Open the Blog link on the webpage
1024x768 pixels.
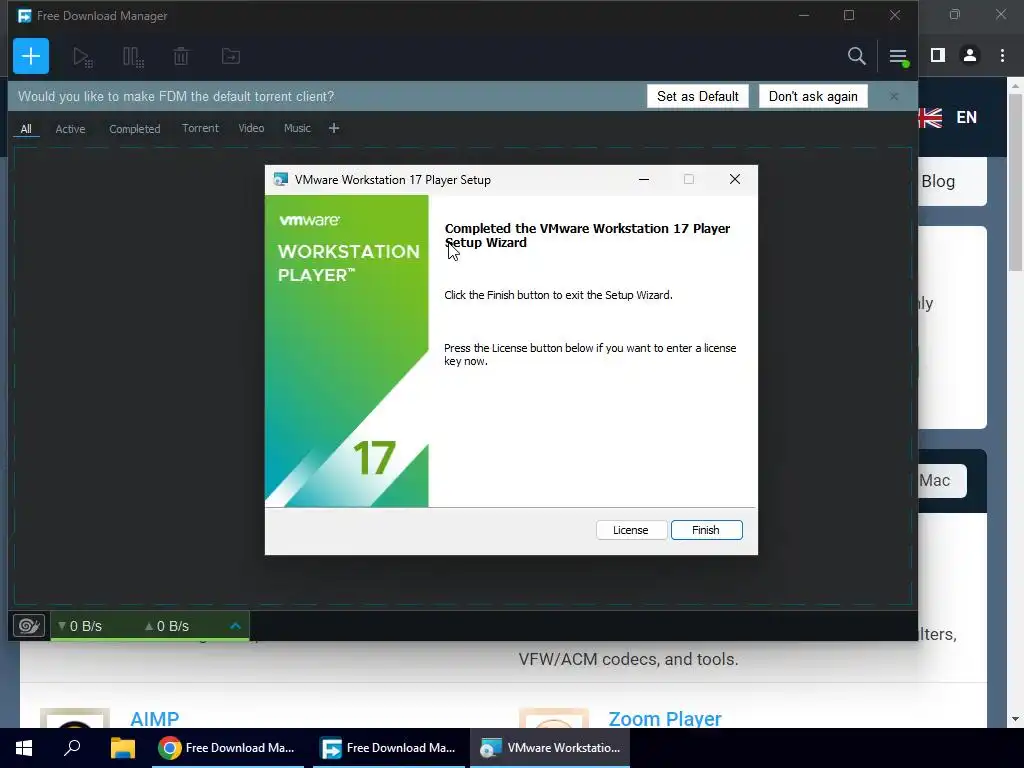[x=938, y=181]
